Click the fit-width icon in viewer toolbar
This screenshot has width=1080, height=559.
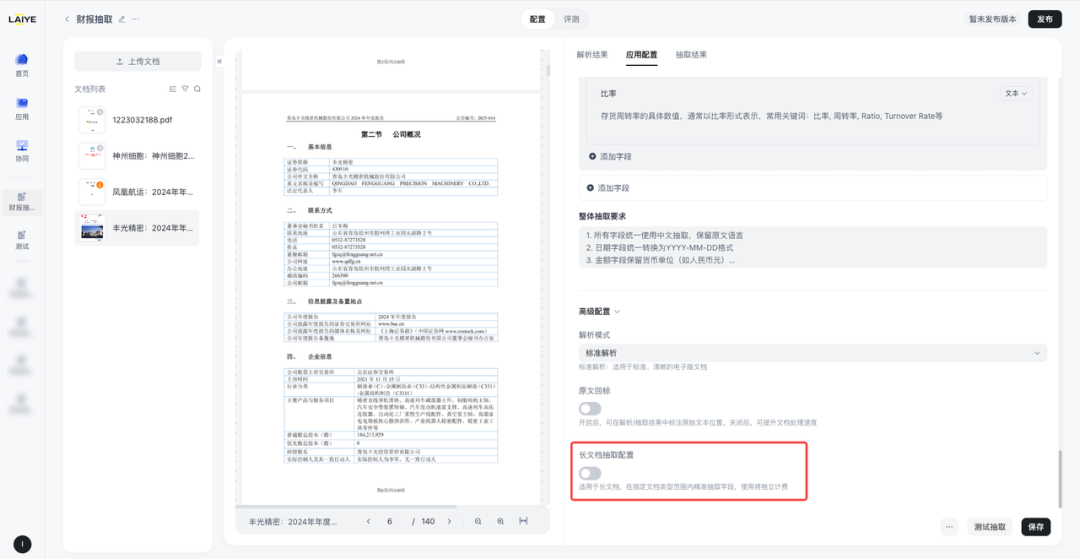coord(523,521)
